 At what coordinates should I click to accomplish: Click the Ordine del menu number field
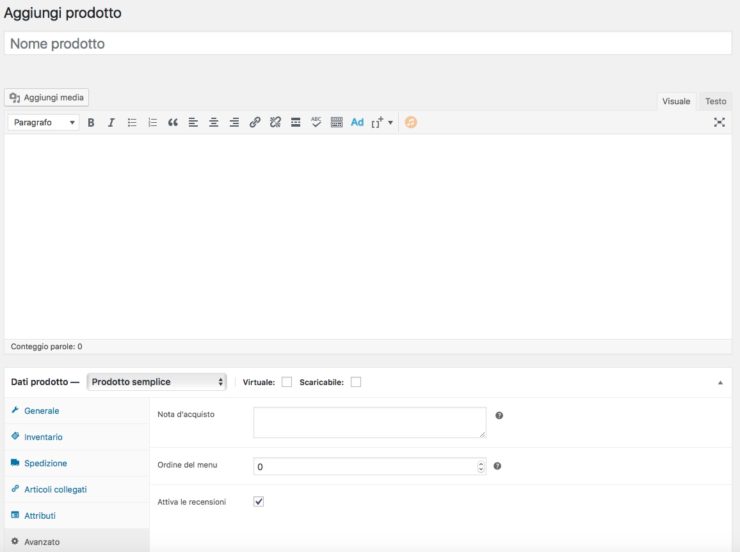[x=370, y=467]
